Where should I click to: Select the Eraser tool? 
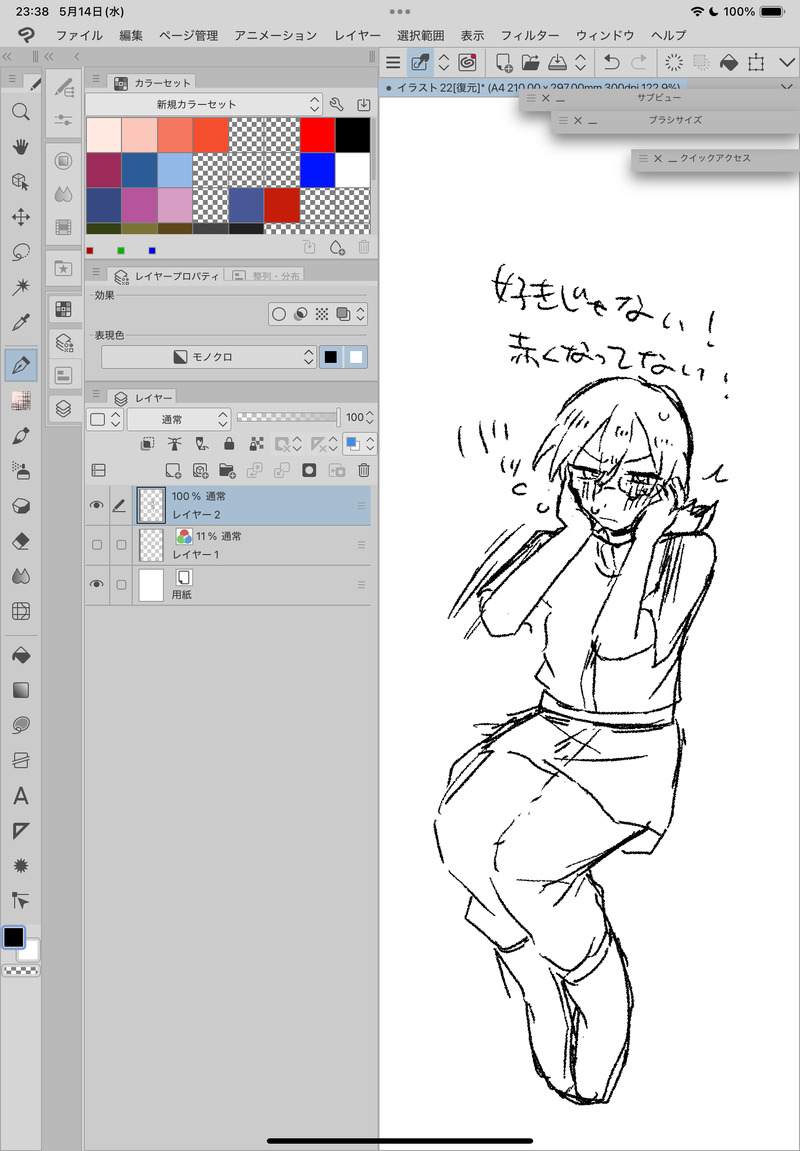pos(21,541)
